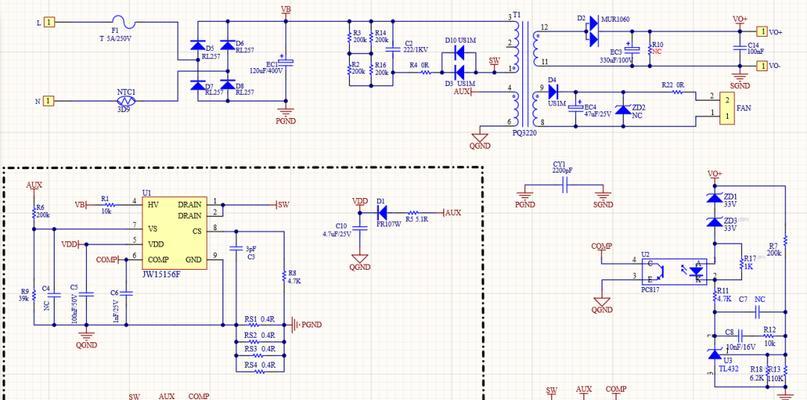Select the T1 transformer symbol

(523, 73)
